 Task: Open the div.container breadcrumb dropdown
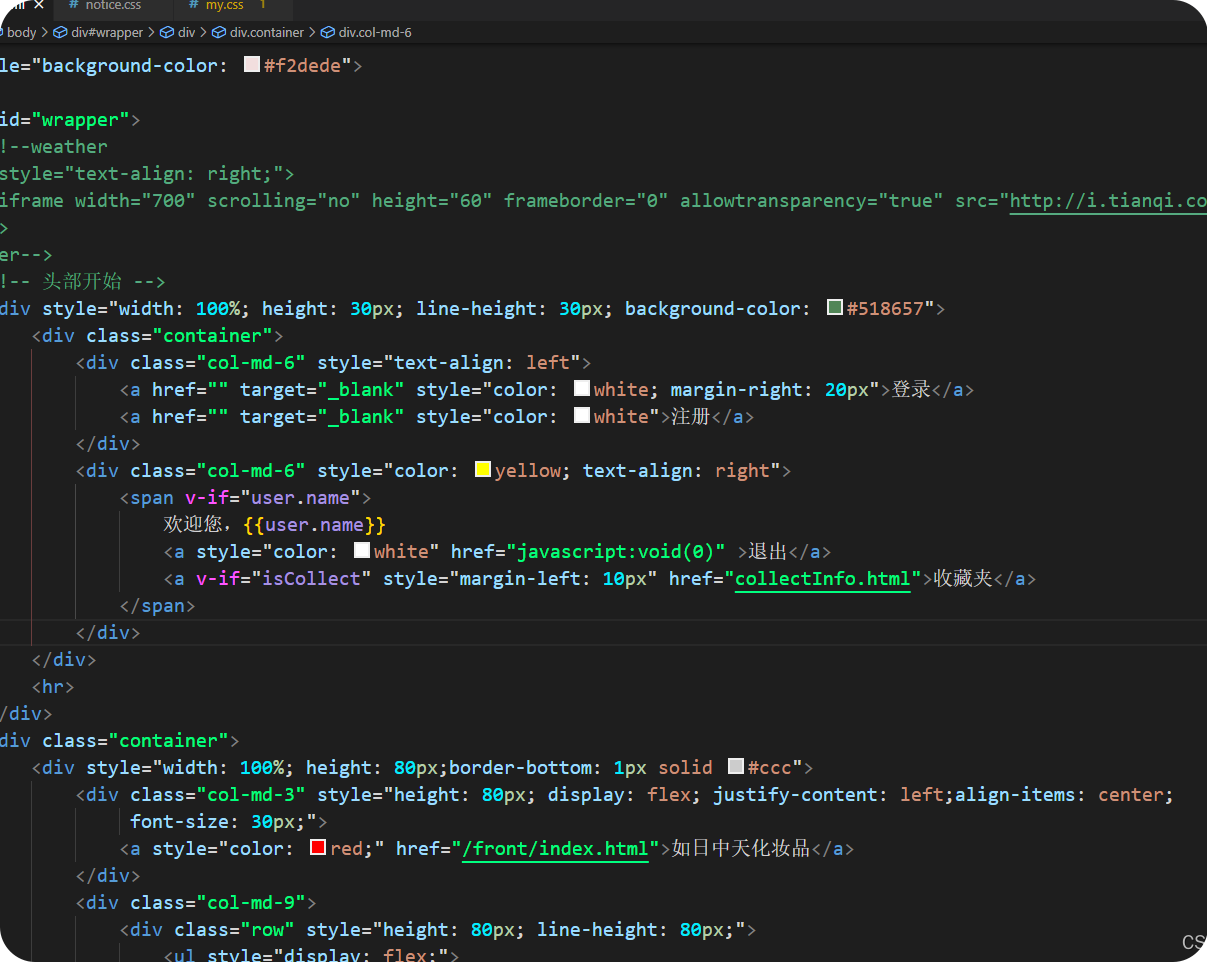266,33
